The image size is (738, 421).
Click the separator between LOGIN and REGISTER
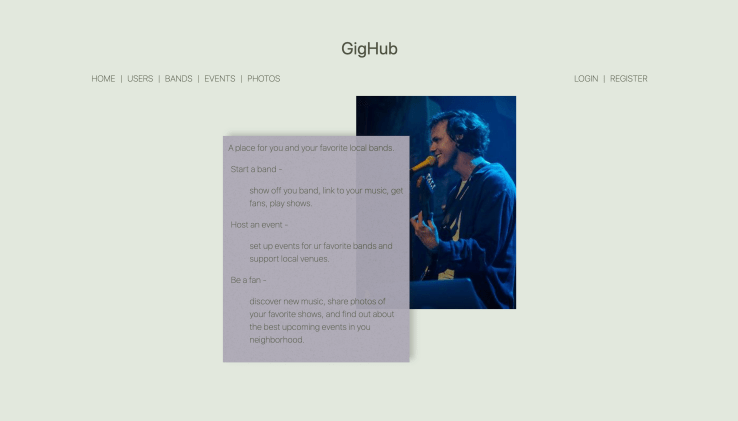pyautogui.click(x=604, y=79)
